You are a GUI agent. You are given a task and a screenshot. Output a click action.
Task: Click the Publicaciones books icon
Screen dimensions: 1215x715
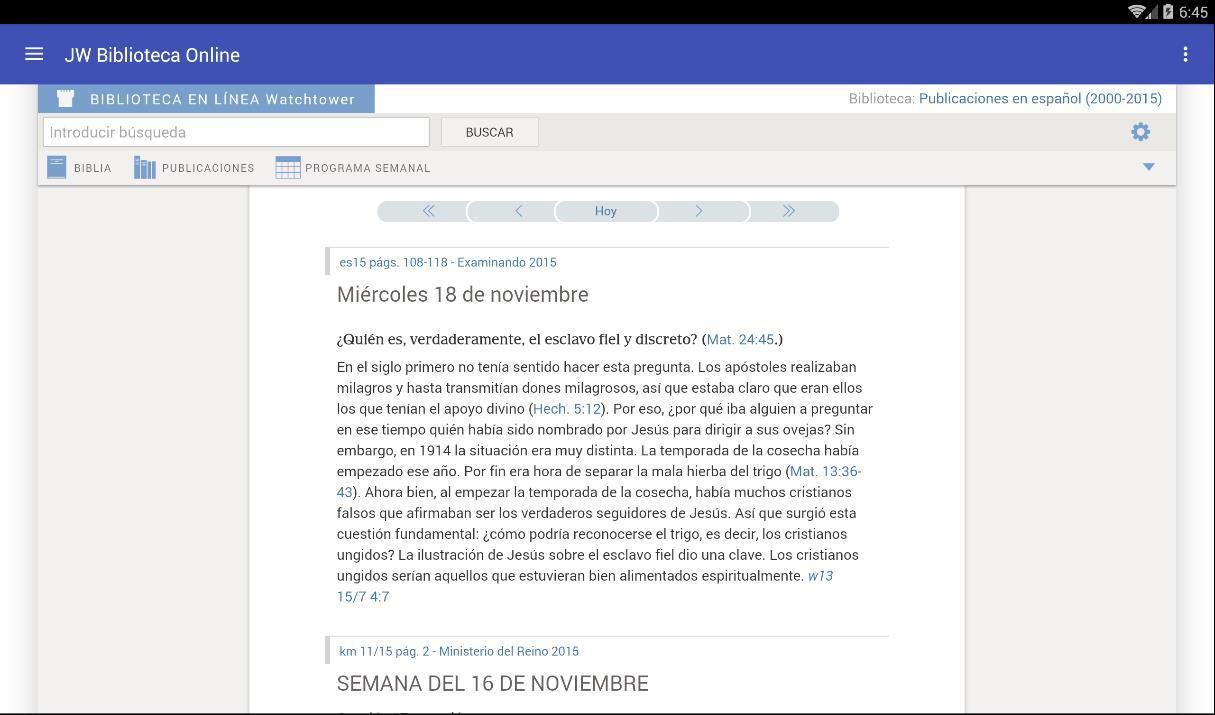[x=145, y=167]
